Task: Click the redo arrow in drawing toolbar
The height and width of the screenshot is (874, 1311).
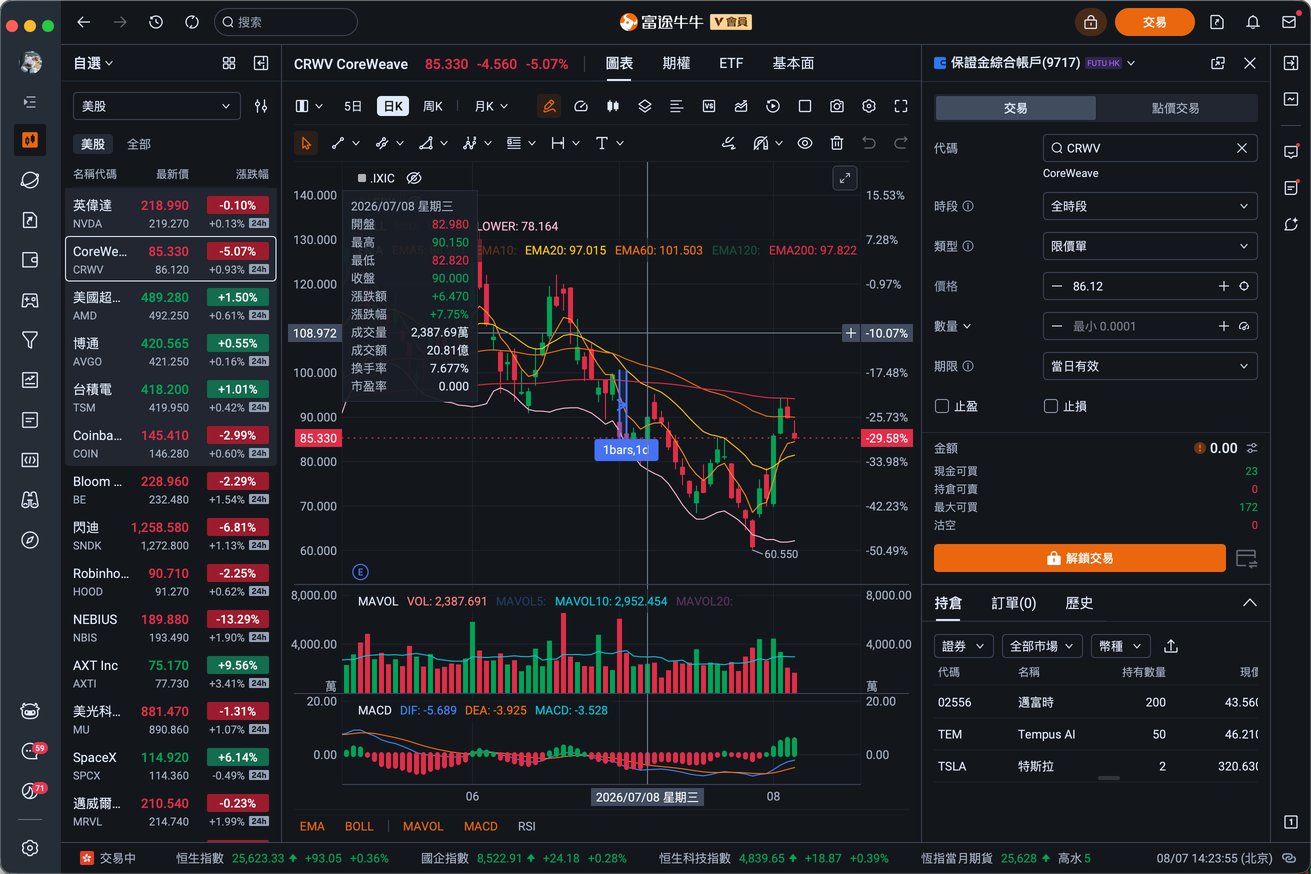Action: click(x=901, y=143)
